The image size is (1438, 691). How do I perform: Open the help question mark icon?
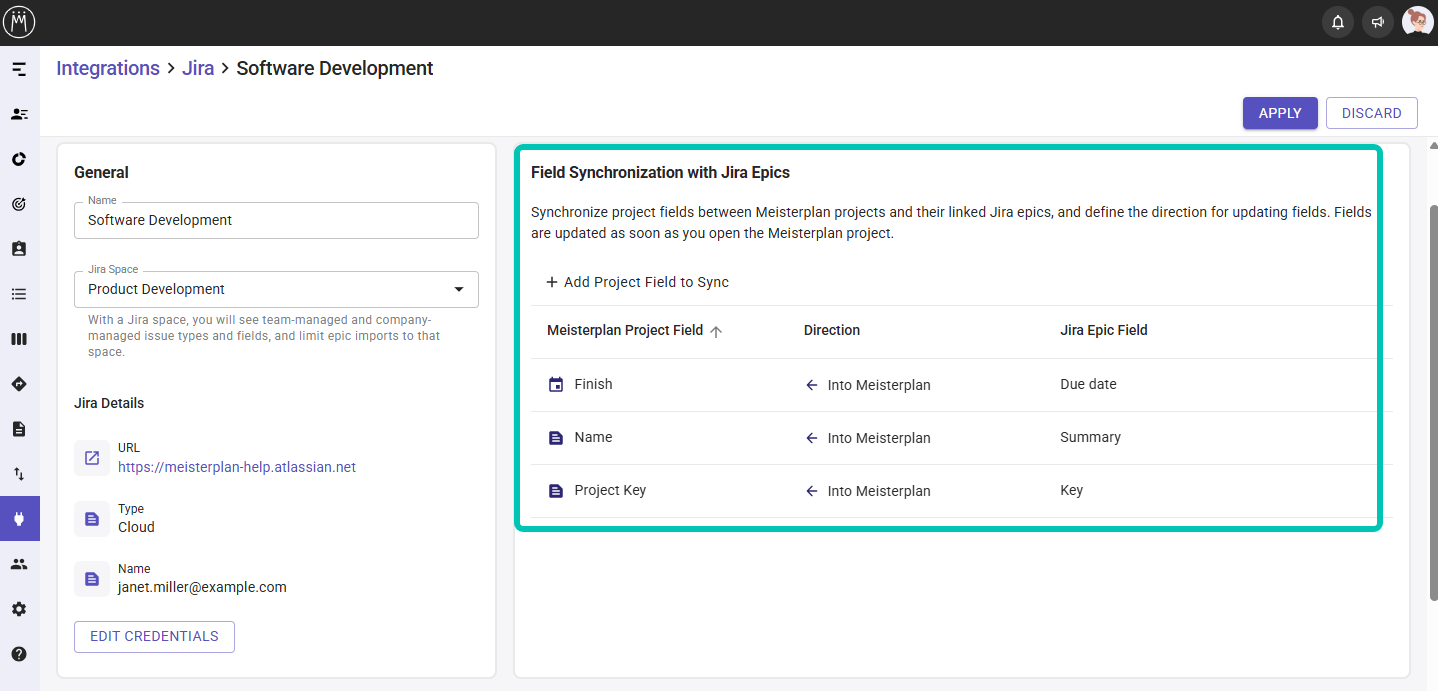click(19, 654)
